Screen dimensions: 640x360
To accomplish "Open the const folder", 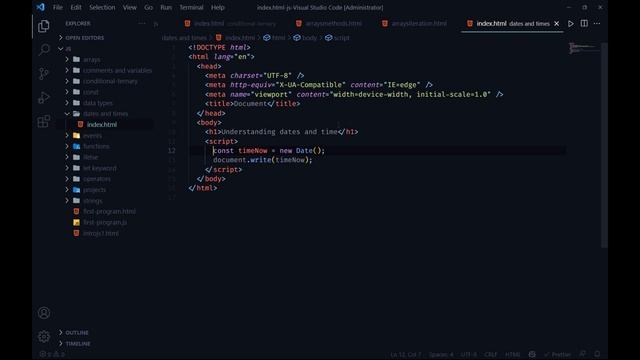I will point(91,92).
